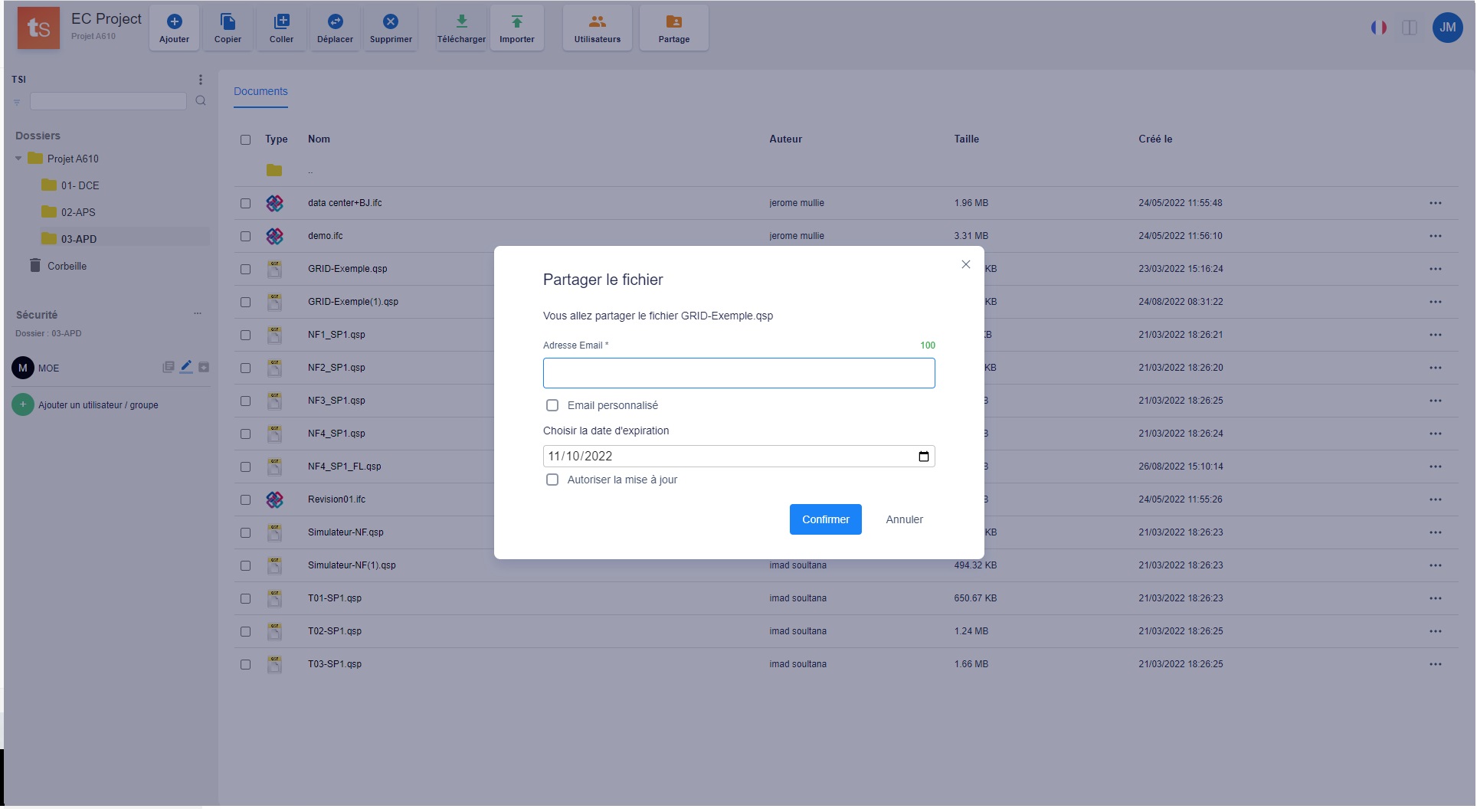Open more options for GRID-Exemple.qsp
1477x812 pixels.
tap(1435, 269)
